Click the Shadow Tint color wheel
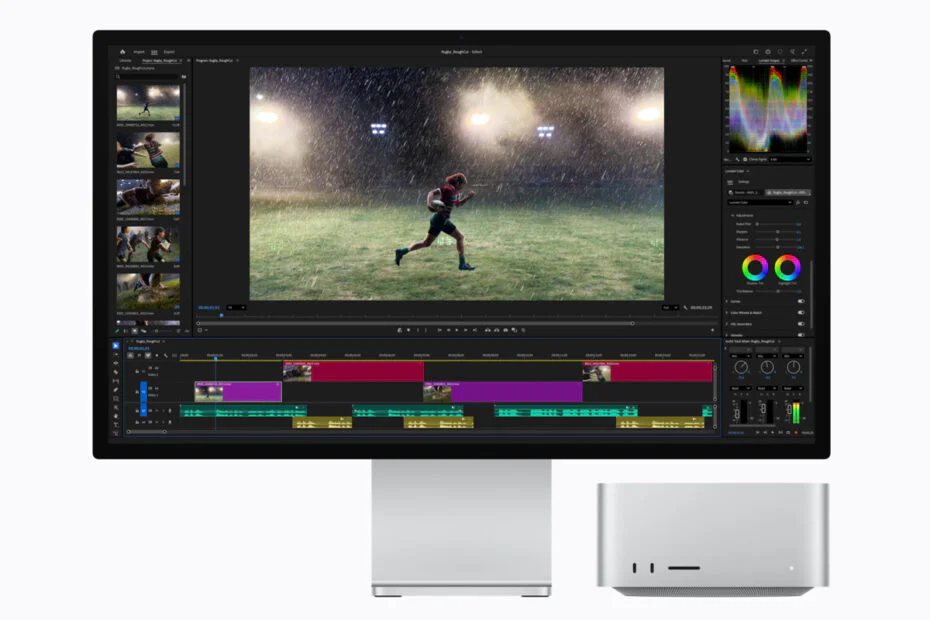This screenshot has height=620, width=930. point(755,268)
